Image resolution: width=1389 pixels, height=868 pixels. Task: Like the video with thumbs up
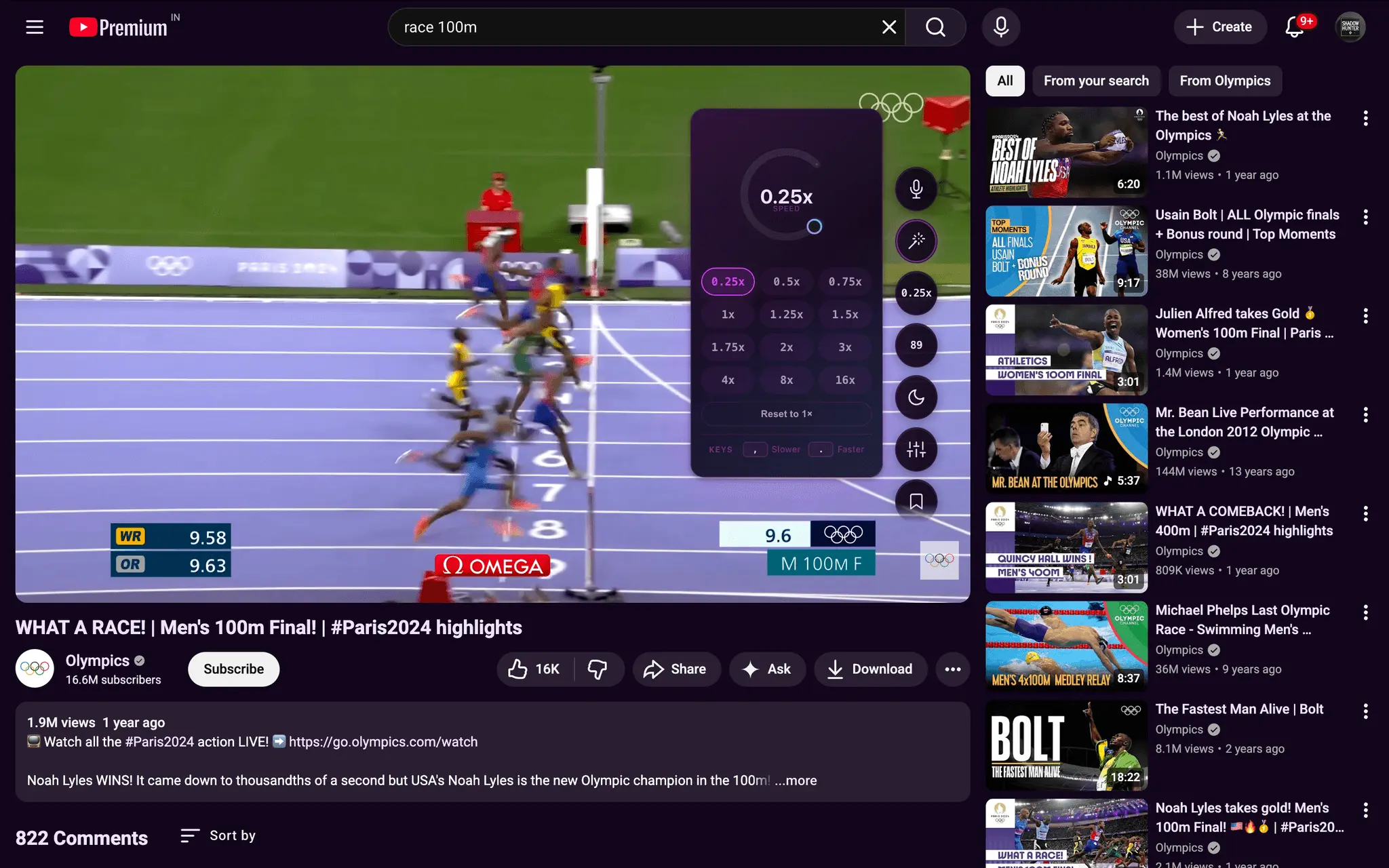[535, 669]
